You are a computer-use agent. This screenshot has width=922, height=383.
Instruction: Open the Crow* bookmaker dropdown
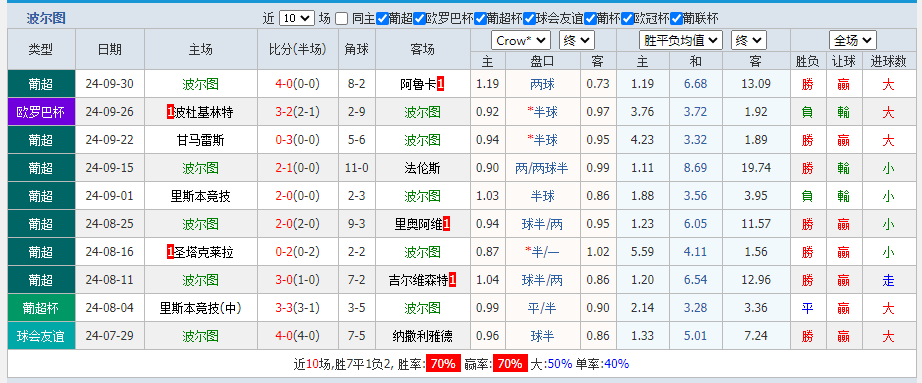[520, 41]
